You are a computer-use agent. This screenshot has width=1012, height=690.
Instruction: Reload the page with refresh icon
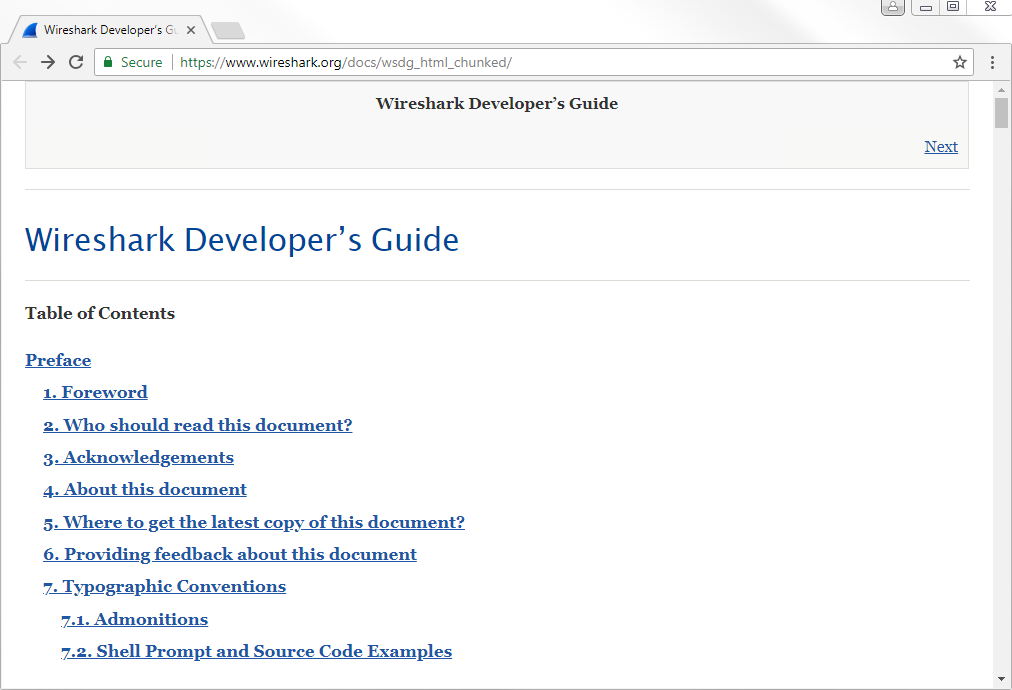(x=76, y=62)
